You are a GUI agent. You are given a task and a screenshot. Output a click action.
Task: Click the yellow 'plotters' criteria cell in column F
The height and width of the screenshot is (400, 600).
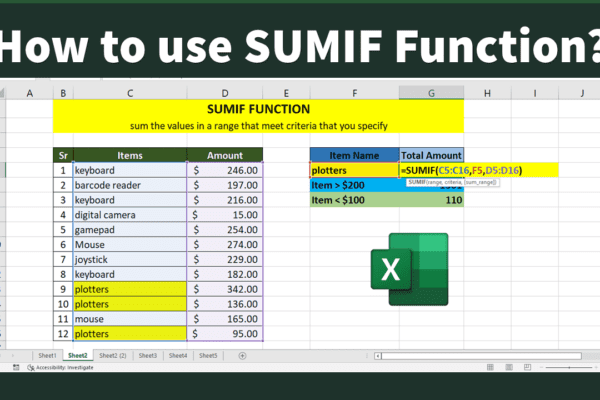pos(354,170)
